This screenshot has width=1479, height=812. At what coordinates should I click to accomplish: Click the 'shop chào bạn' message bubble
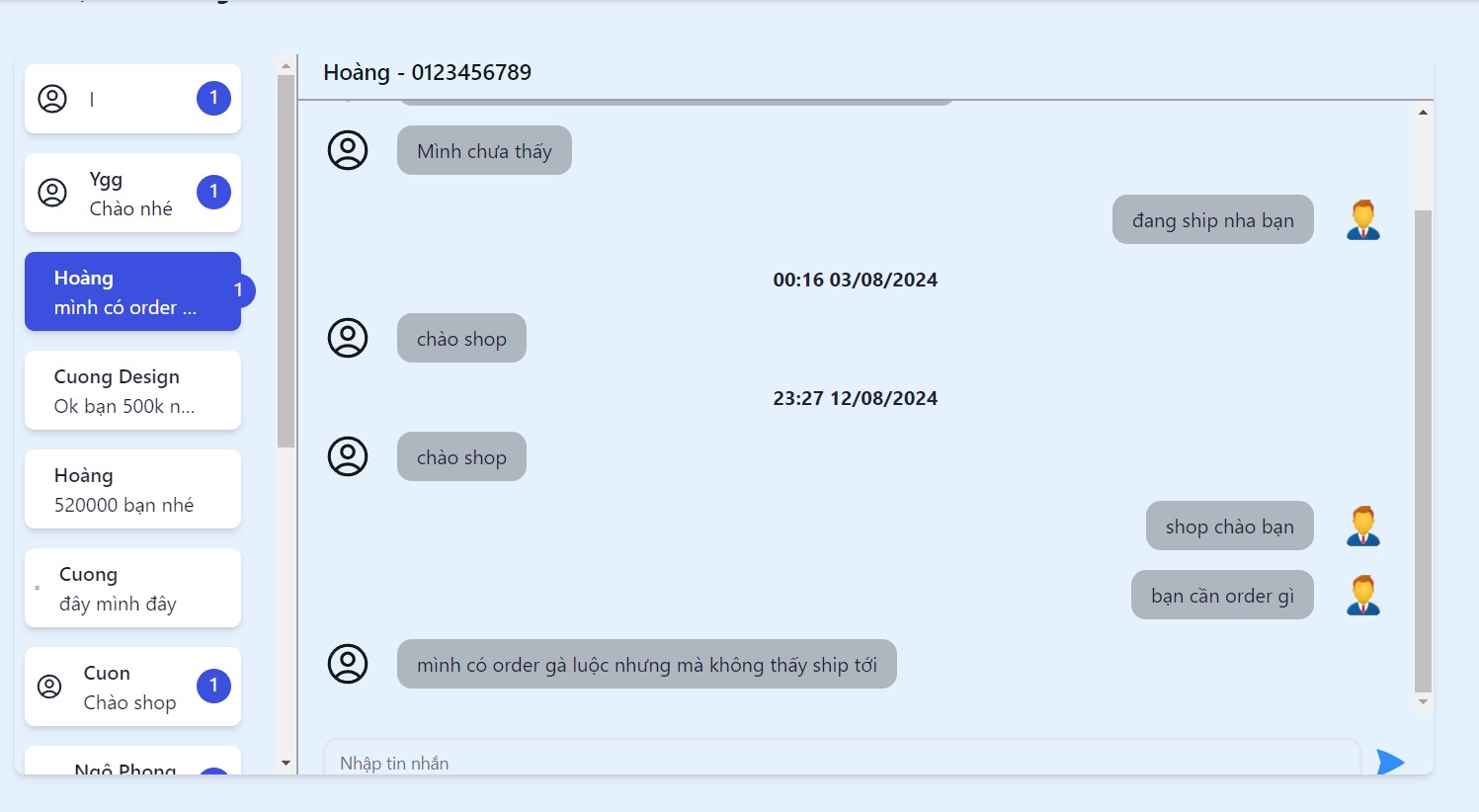pyautogui.click(x=1230, y=526)
